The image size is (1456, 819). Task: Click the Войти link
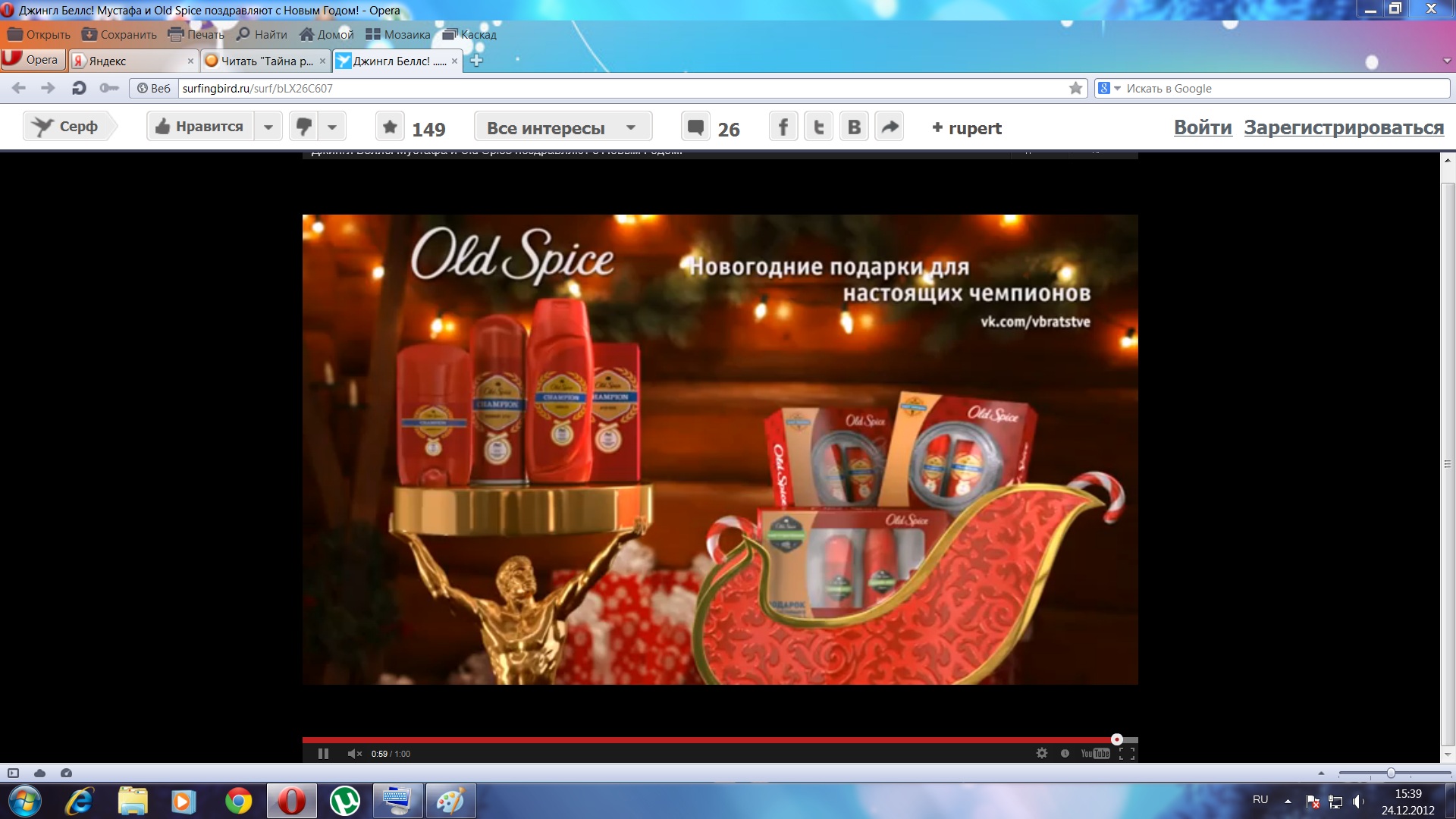1203,127
